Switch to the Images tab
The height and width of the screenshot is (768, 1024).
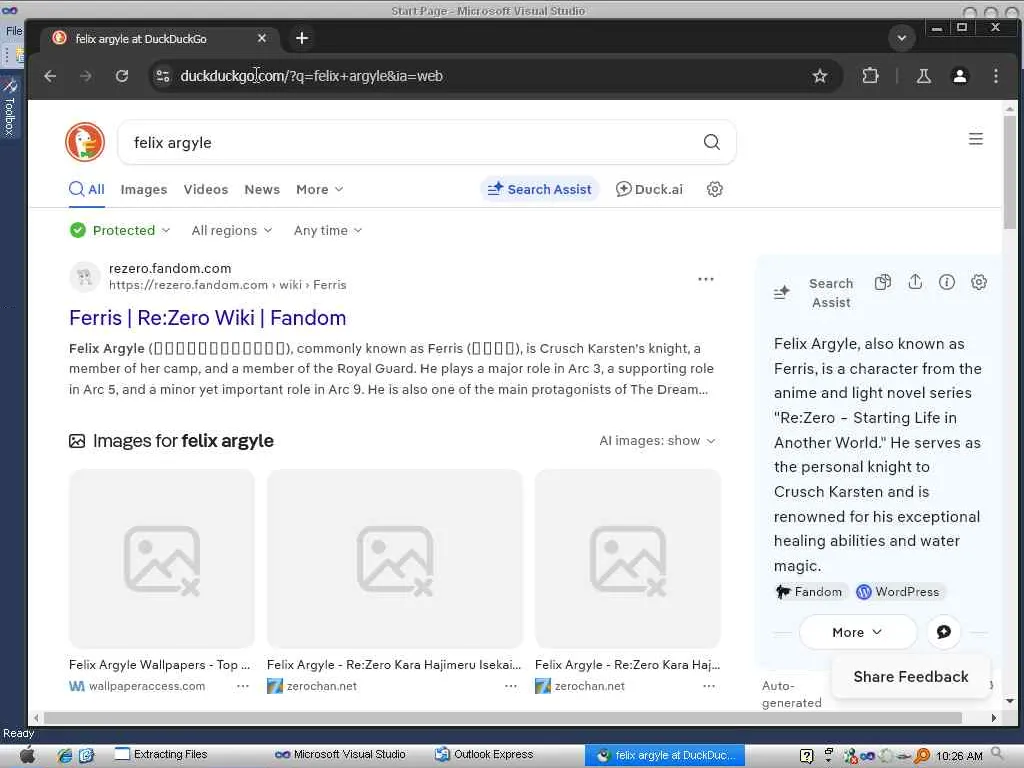click(144, 189)
